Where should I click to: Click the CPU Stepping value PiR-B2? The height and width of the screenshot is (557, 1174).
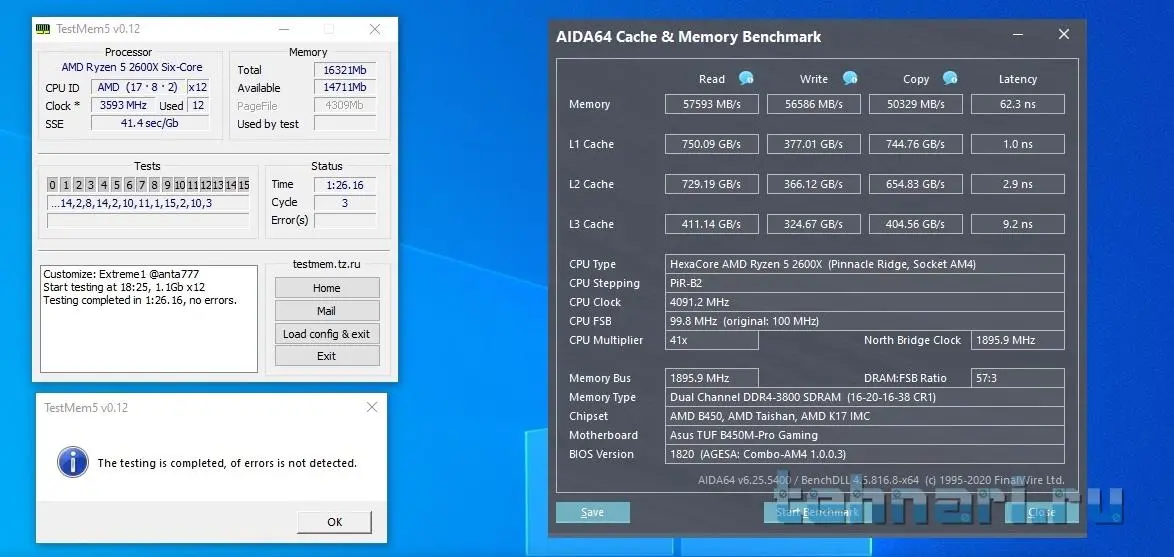click(x=865, y=283)
